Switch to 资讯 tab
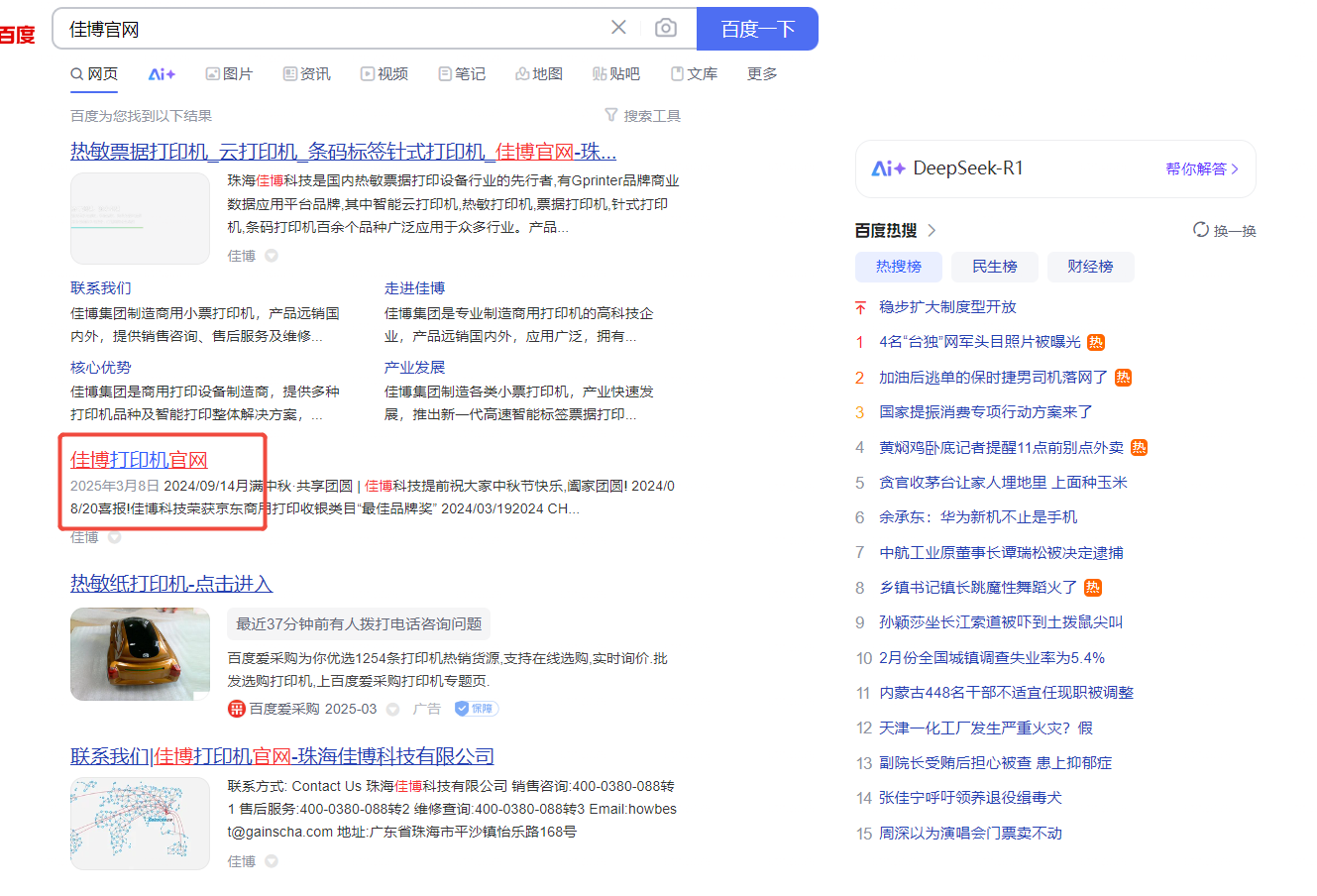1317x896 pixels. [x=306, y=73]
